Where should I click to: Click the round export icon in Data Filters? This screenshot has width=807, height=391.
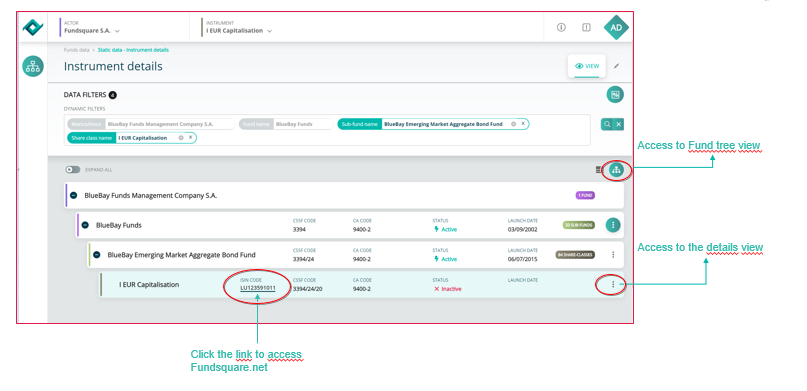(615, 95)
